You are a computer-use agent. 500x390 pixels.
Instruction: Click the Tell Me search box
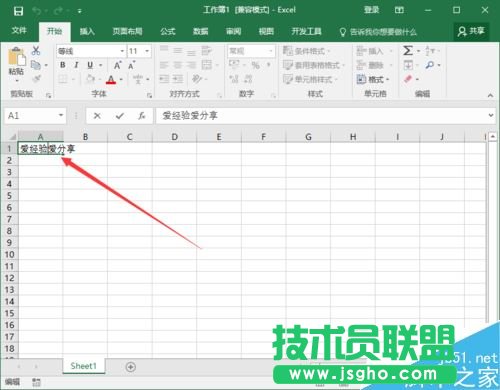pos(378,32)
